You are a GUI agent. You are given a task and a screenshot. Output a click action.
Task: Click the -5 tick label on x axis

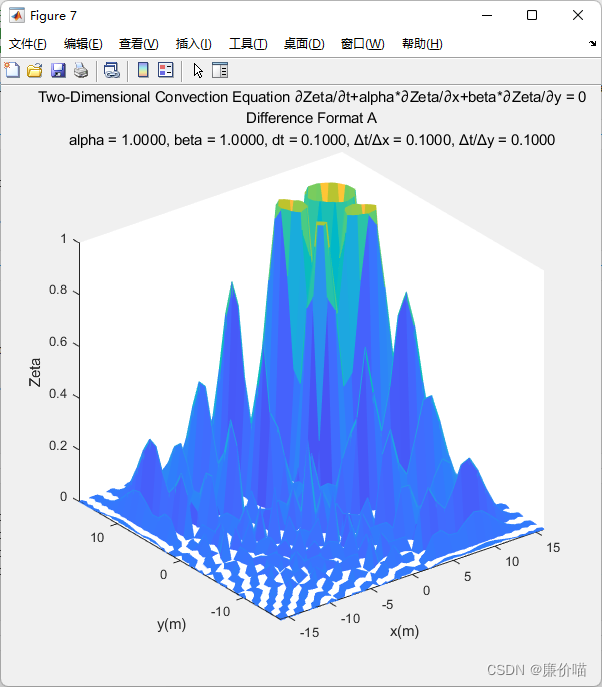(x=387, y=605)
